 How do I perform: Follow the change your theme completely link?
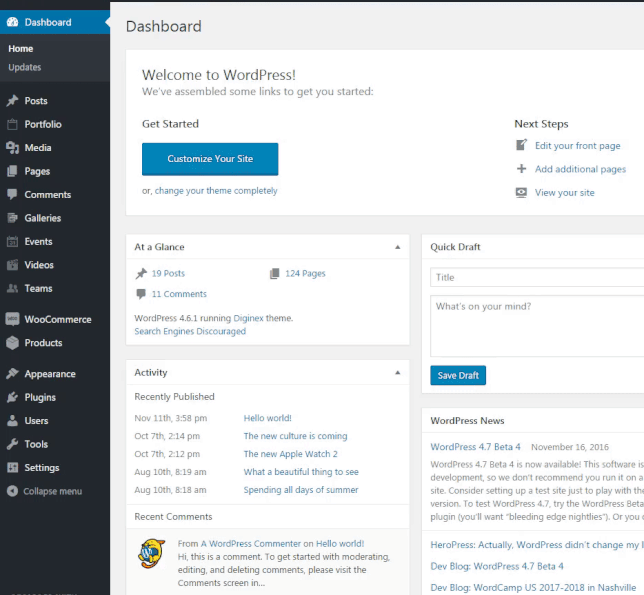click(x=216, y=191)
